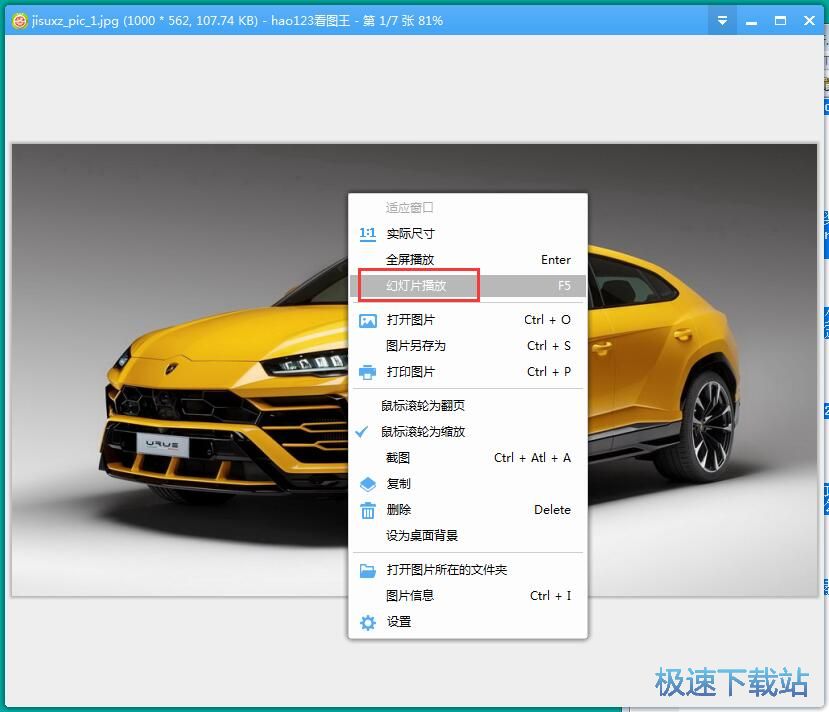
Task: Click the picture icon next to 打开图片
Action: 368,320
